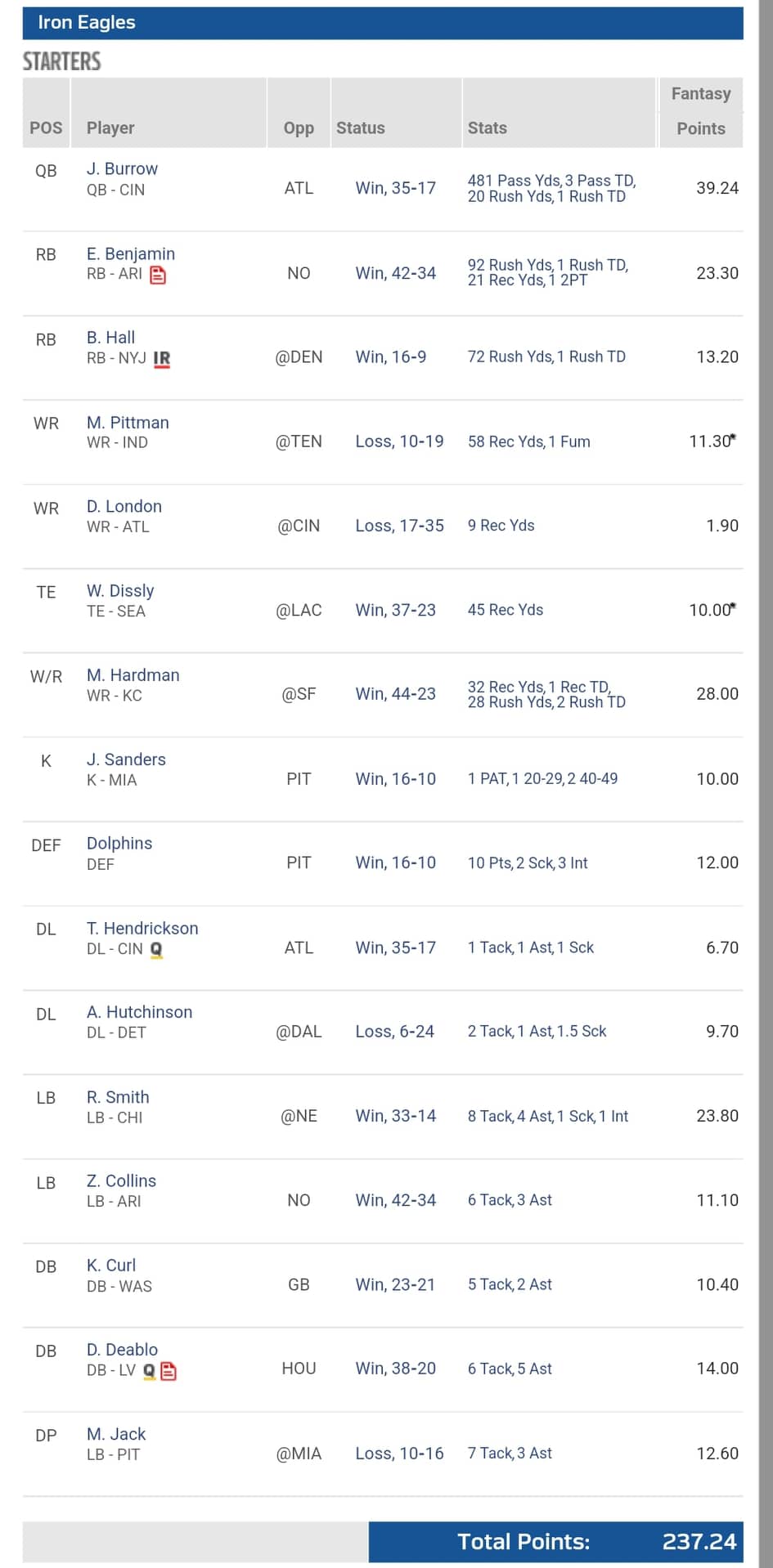Click the asterisk next to W. Dissly's 10.00 points
Image resolution: width=773 pixels, height=1568 pixels.
click(x=733, y=607)
